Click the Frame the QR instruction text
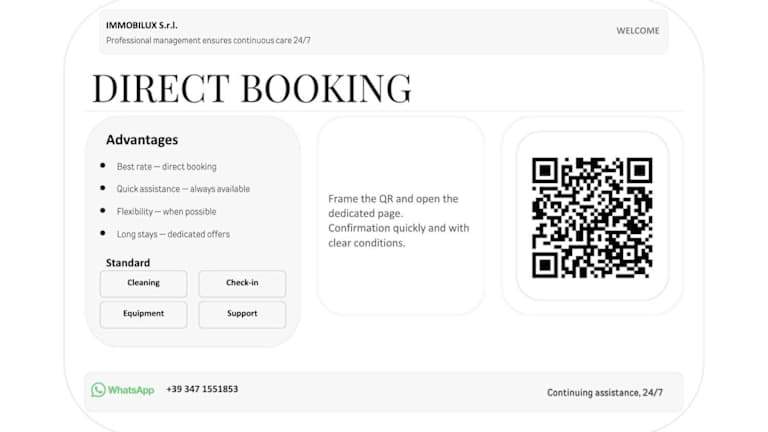Screen dimensions: 768x432 pos(398,220)
